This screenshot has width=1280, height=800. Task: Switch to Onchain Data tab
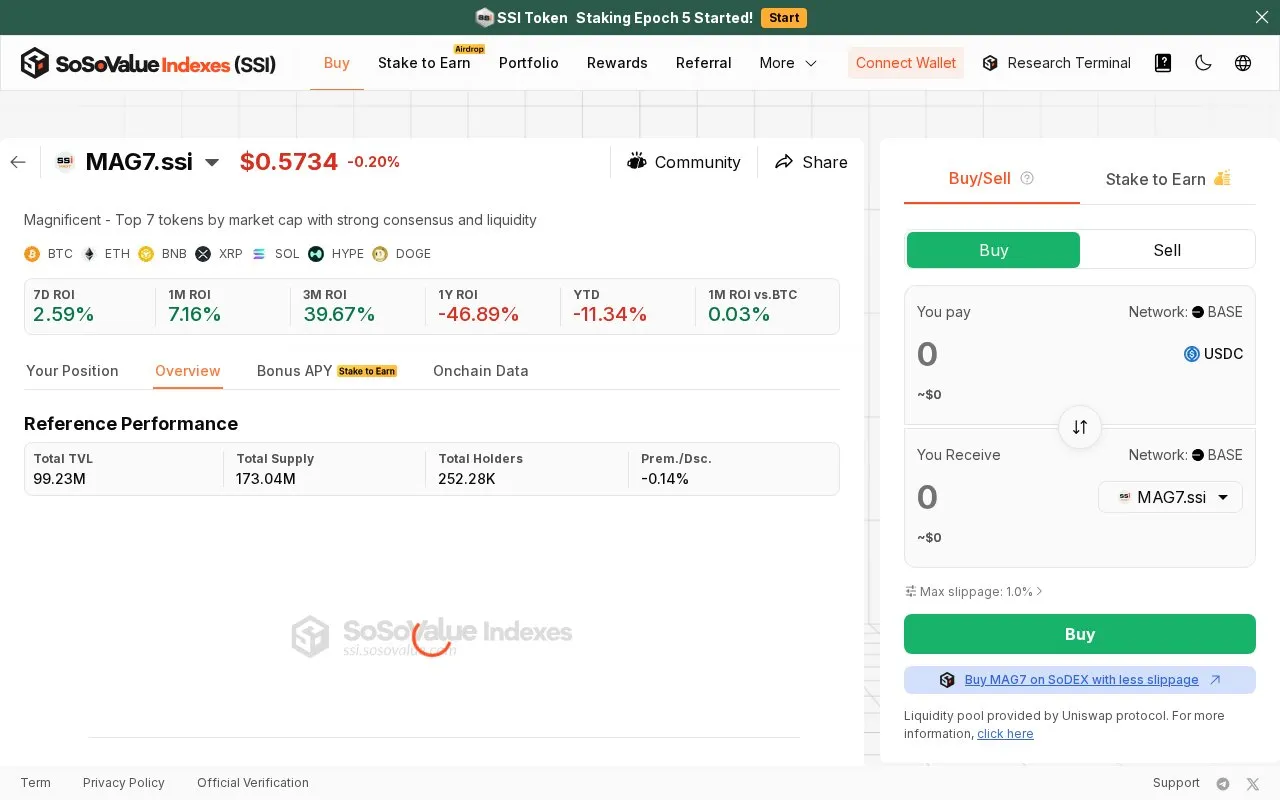tap(481, 371)
